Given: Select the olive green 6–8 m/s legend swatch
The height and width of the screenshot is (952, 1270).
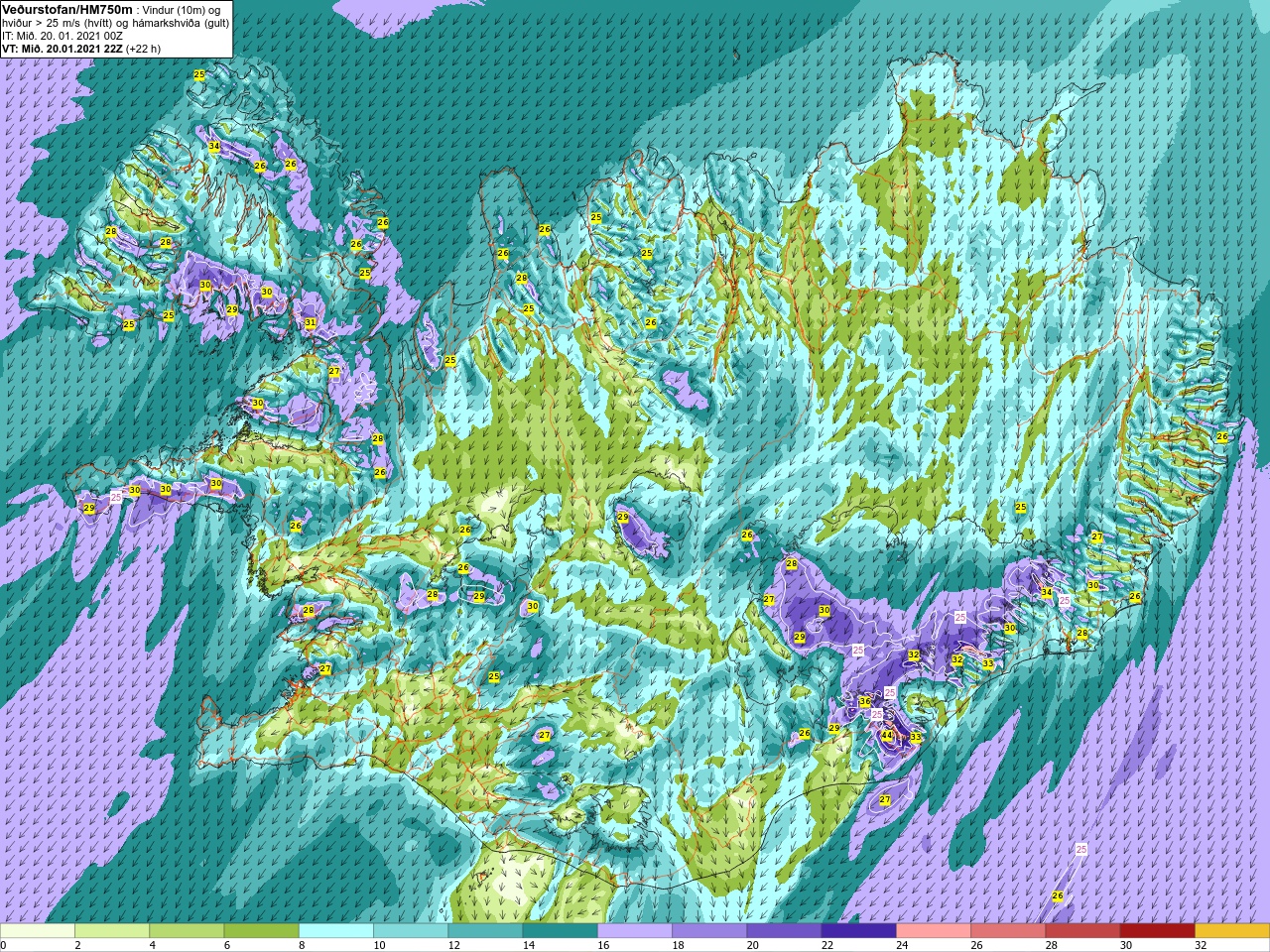Looking at the screenshot, I should click(x=262, y=931).
